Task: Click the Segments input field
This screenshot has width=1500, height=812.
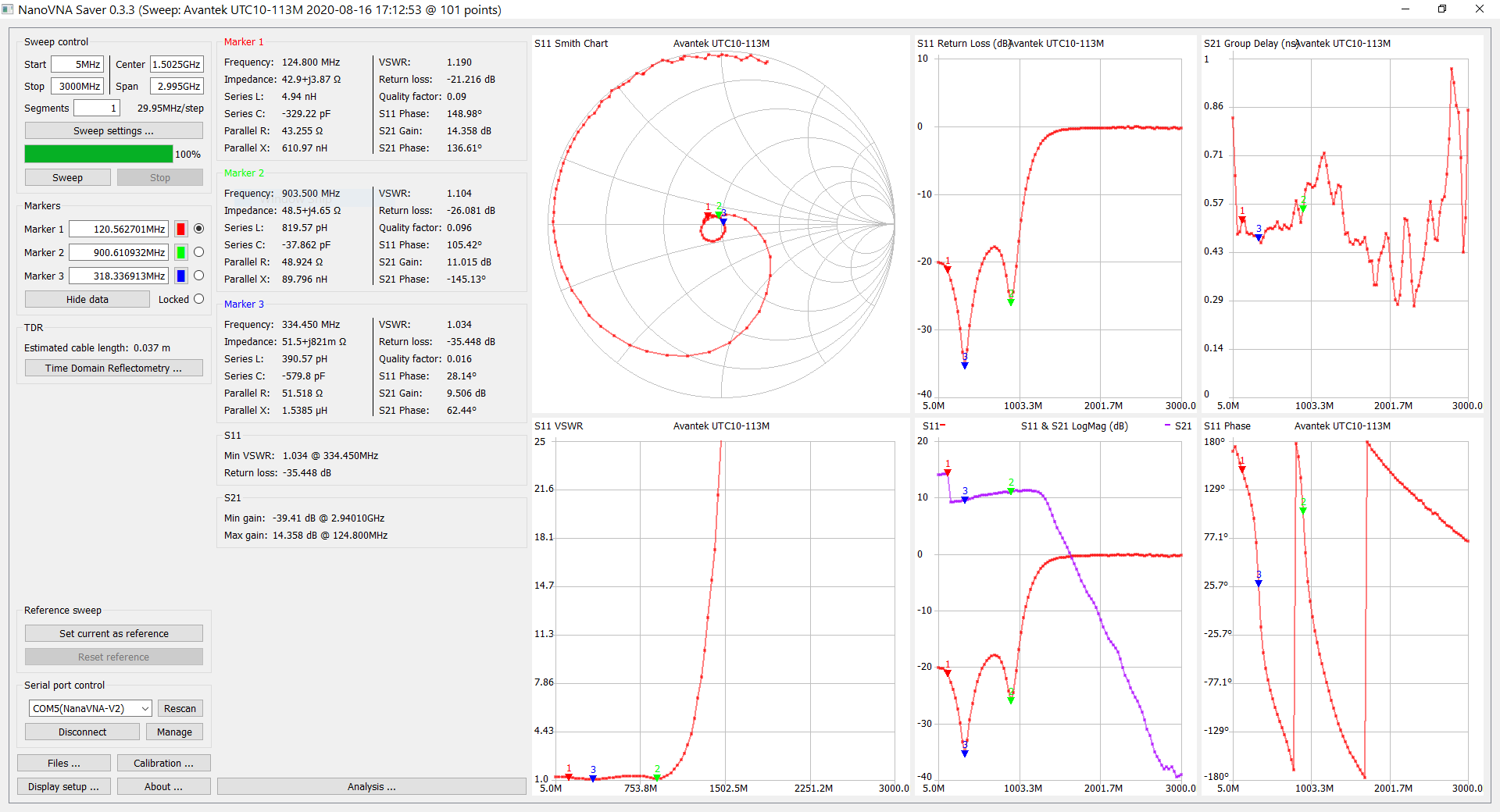Action: (97, 108)
